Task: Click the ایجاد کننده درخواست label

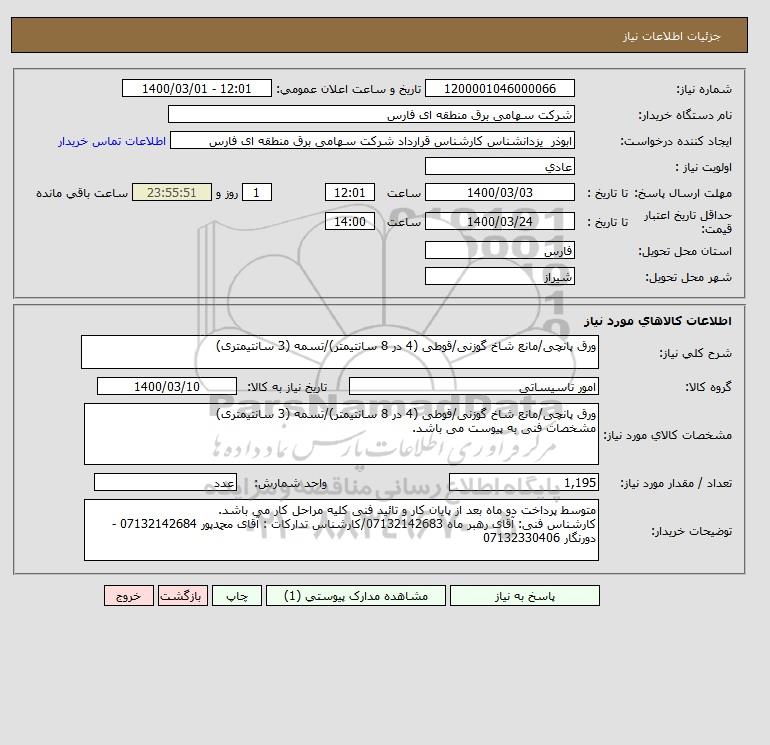Action: coord(676,141)
